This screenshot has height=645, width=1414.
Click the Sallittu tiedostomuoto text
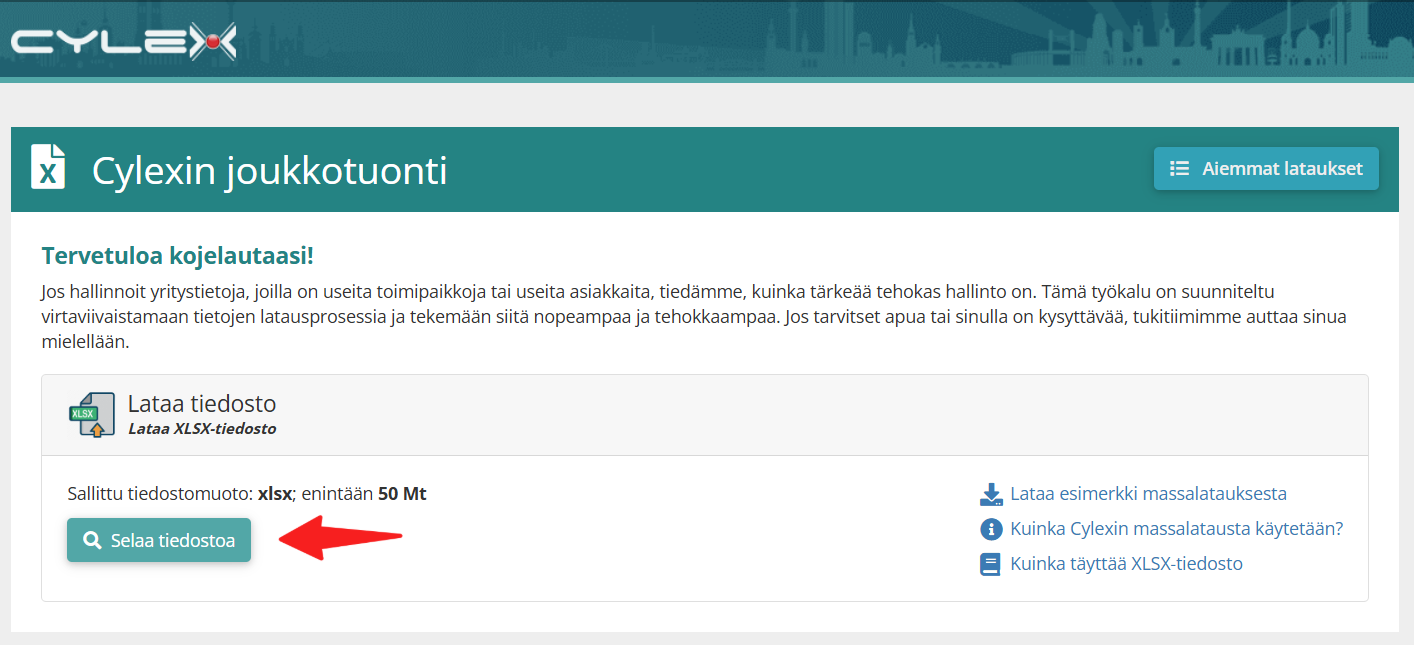247,494
